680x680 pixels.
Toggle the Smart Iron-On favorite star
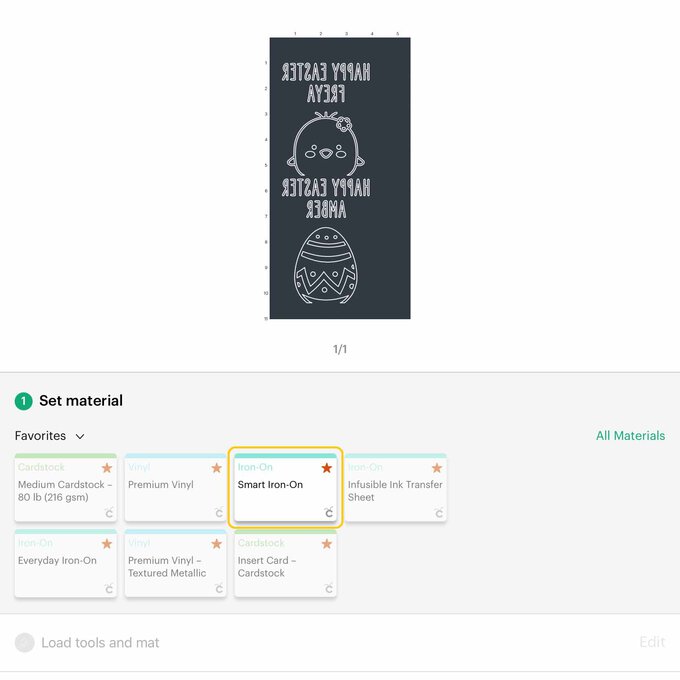click(x=327, y=468)
